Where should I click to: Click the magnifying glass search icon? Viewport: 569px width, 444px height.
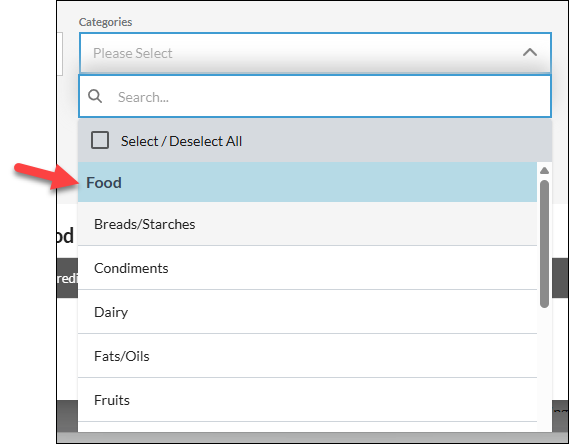95,96
